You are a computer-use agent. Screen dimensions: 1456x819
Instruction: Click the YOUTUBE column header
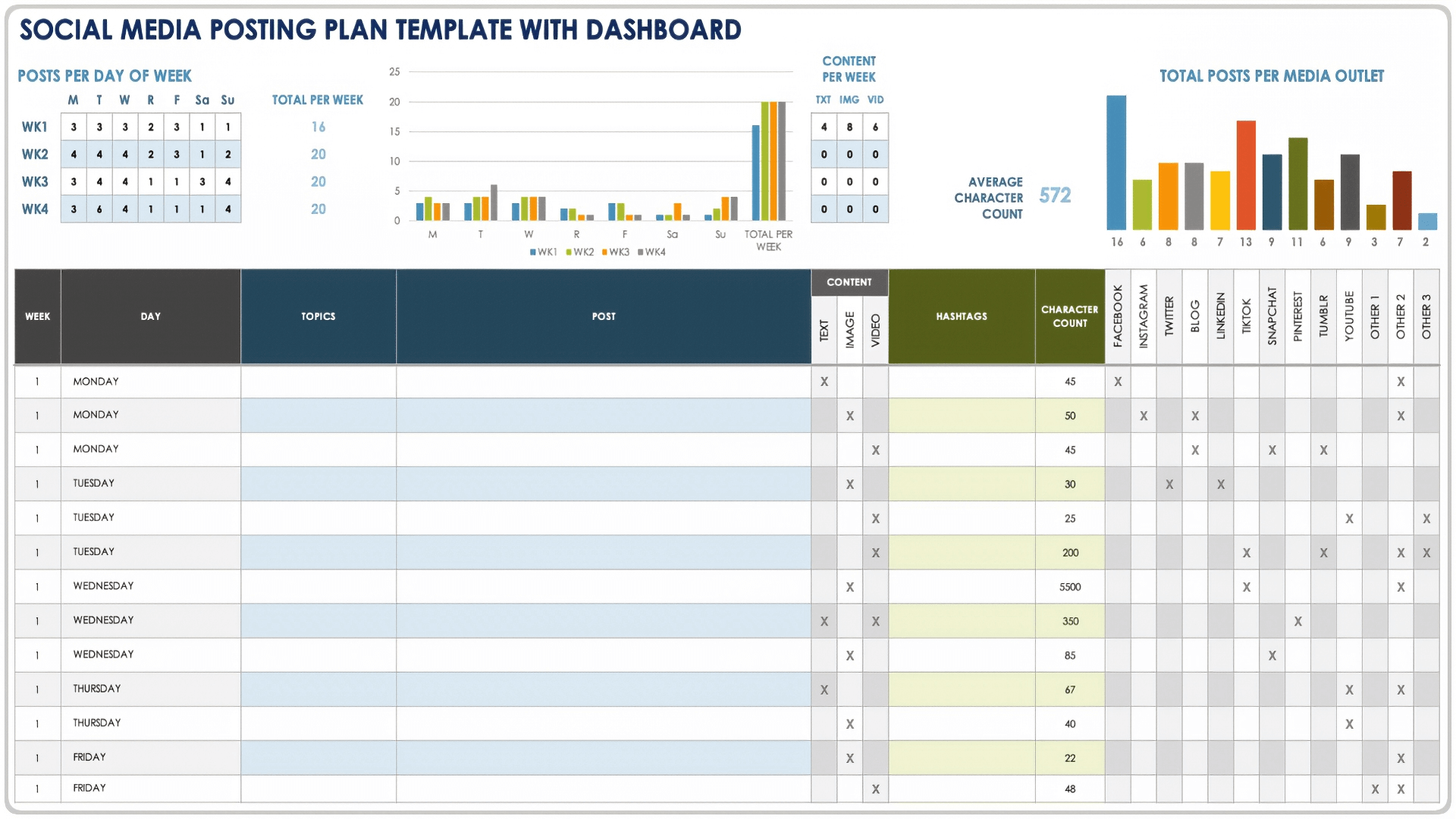tap(1348, 316)
